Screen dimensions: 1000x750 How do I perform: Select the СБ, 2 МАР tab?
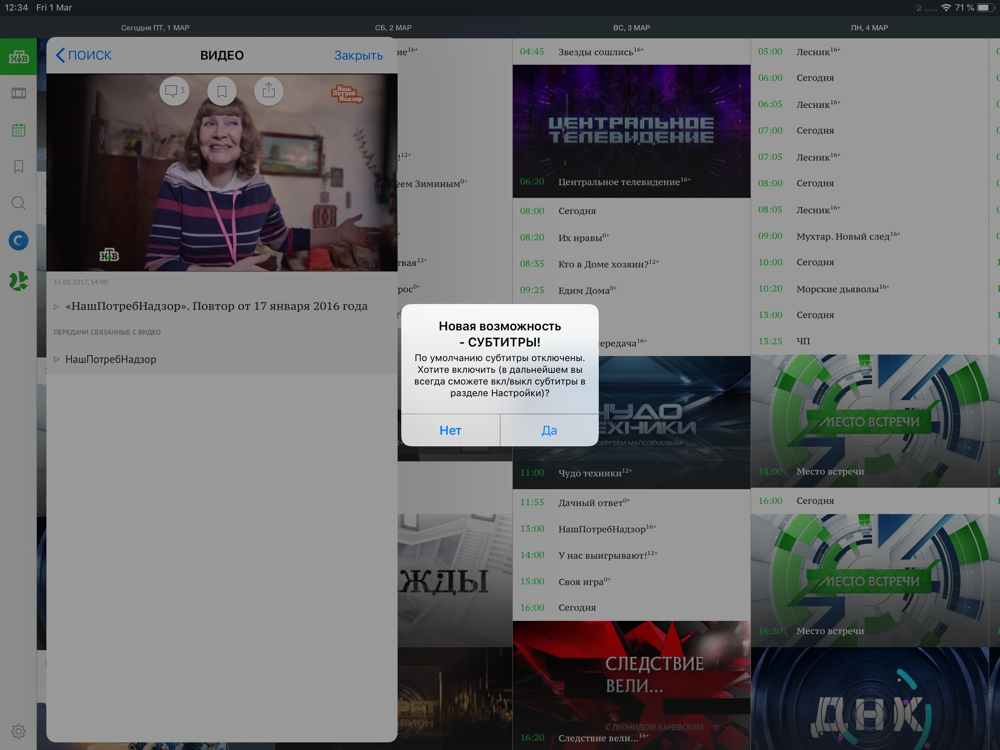point(393,27)
